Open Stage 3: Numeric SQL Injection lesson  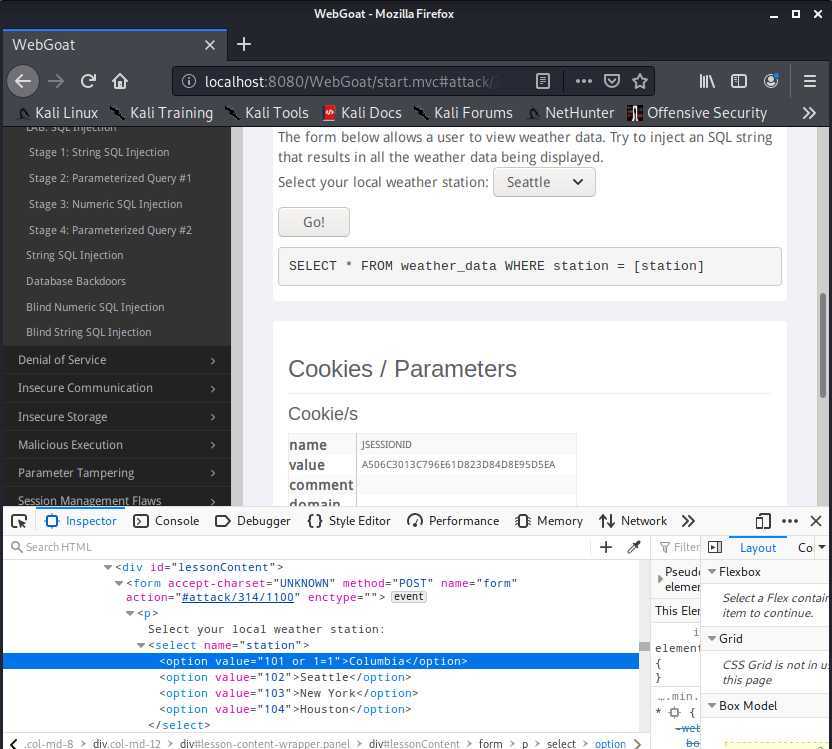[105, 204]
